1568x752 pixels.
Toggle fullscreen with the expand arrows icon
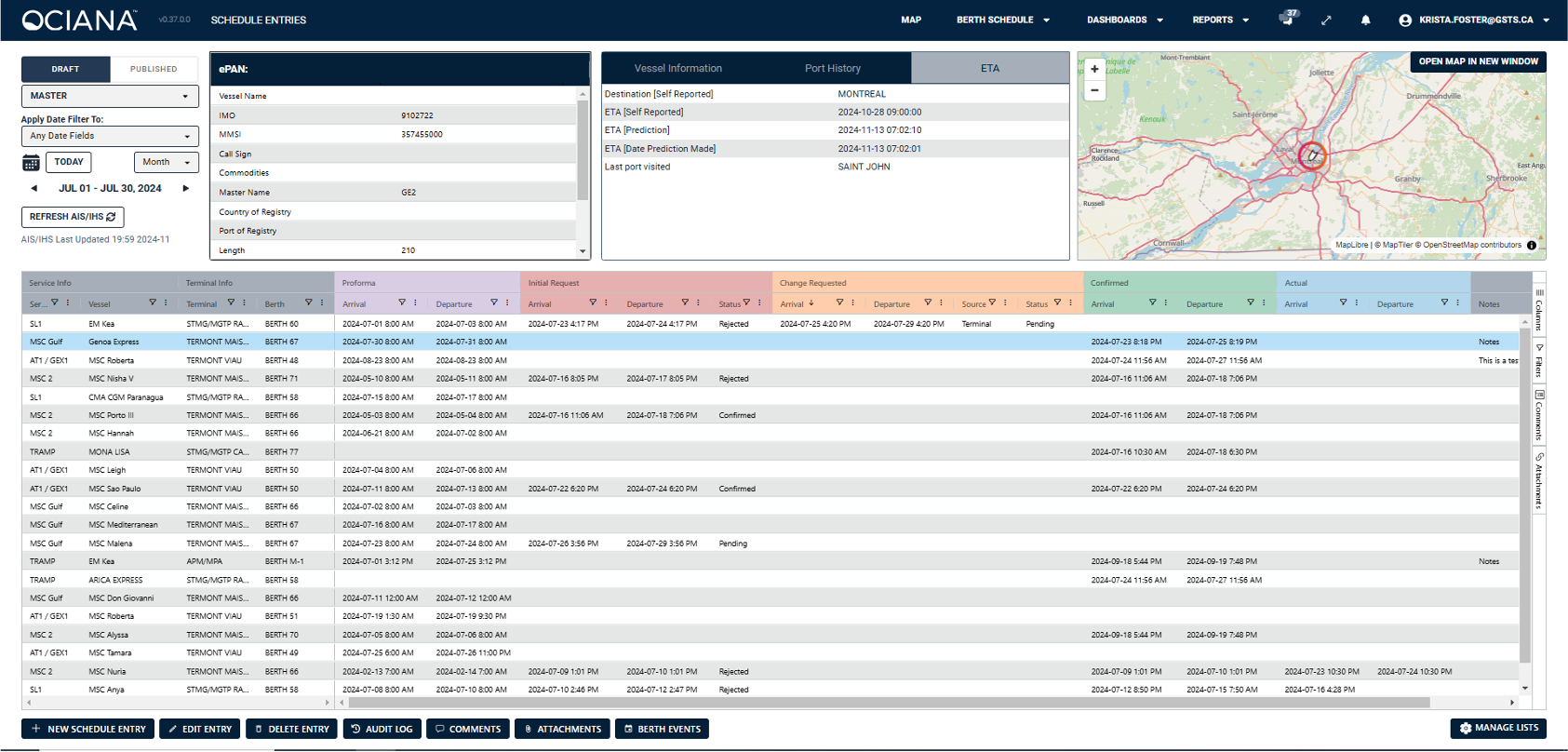1326,20
